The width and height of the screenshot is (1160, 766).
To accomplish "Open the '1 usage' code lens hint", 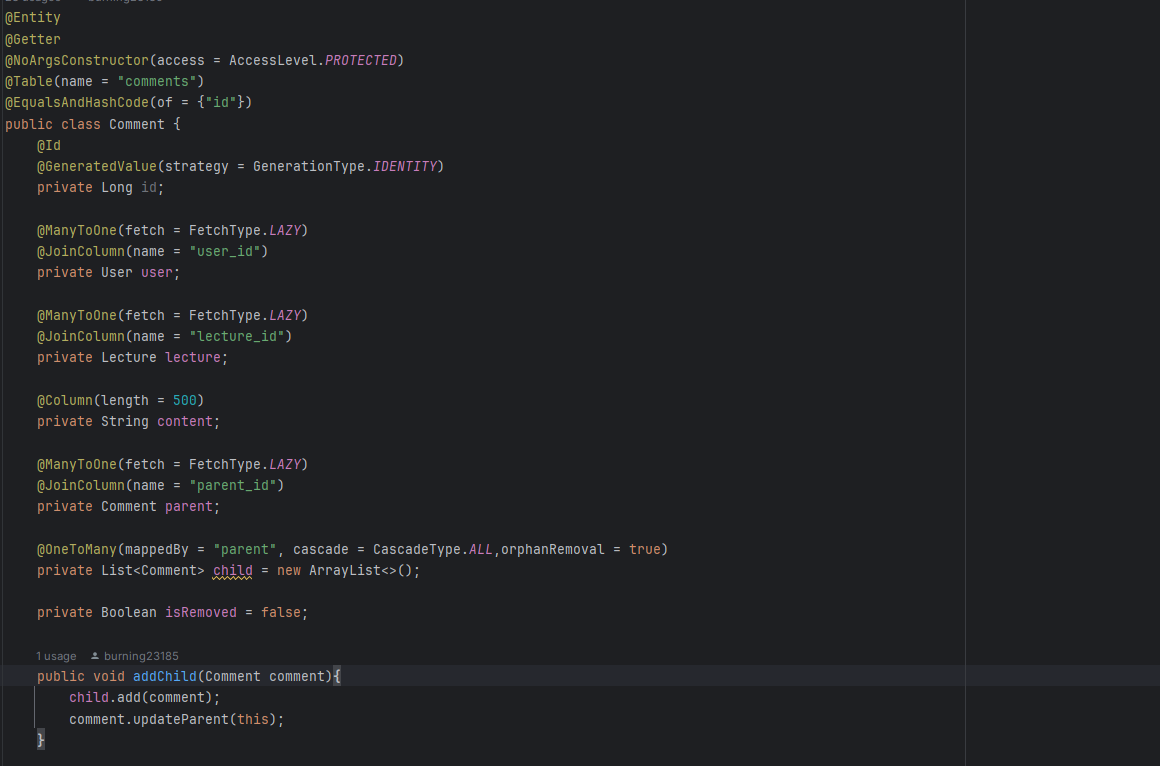I will point(56,656).
